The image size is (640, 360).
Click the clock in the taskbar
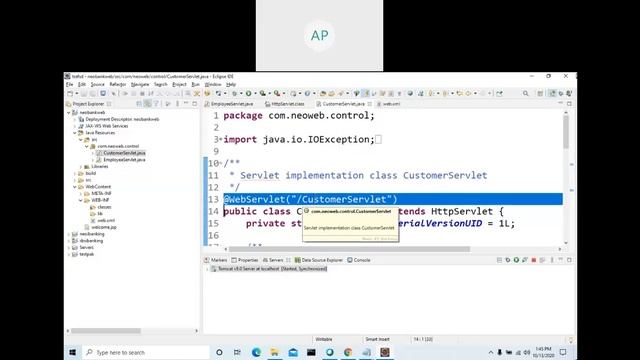click(x=543, y=352)
